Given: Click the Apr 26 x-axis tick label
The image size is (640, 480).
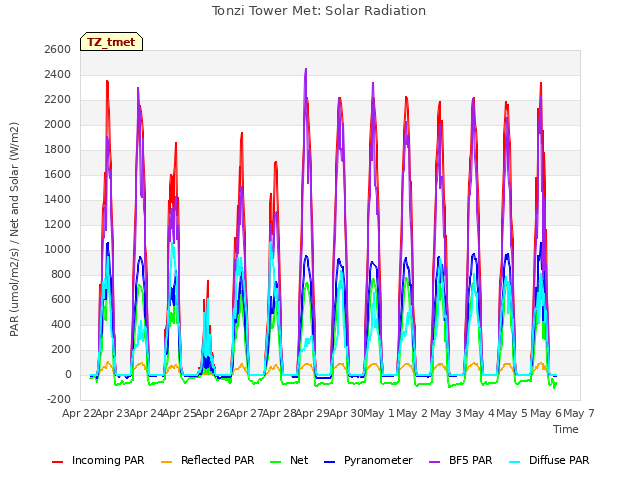Looking at the screenshot, I should coord(212,413).
